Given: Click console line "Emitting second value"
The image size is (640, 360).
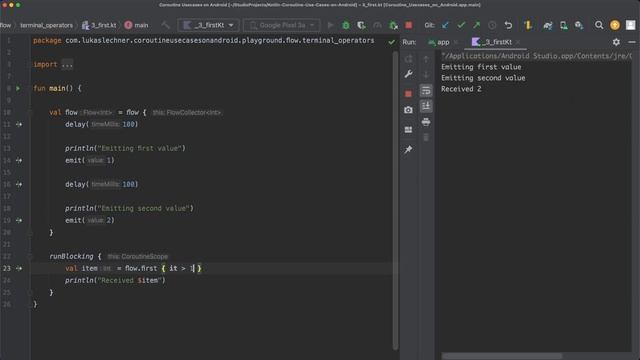Looking at the screenshot, I should 483,78.
